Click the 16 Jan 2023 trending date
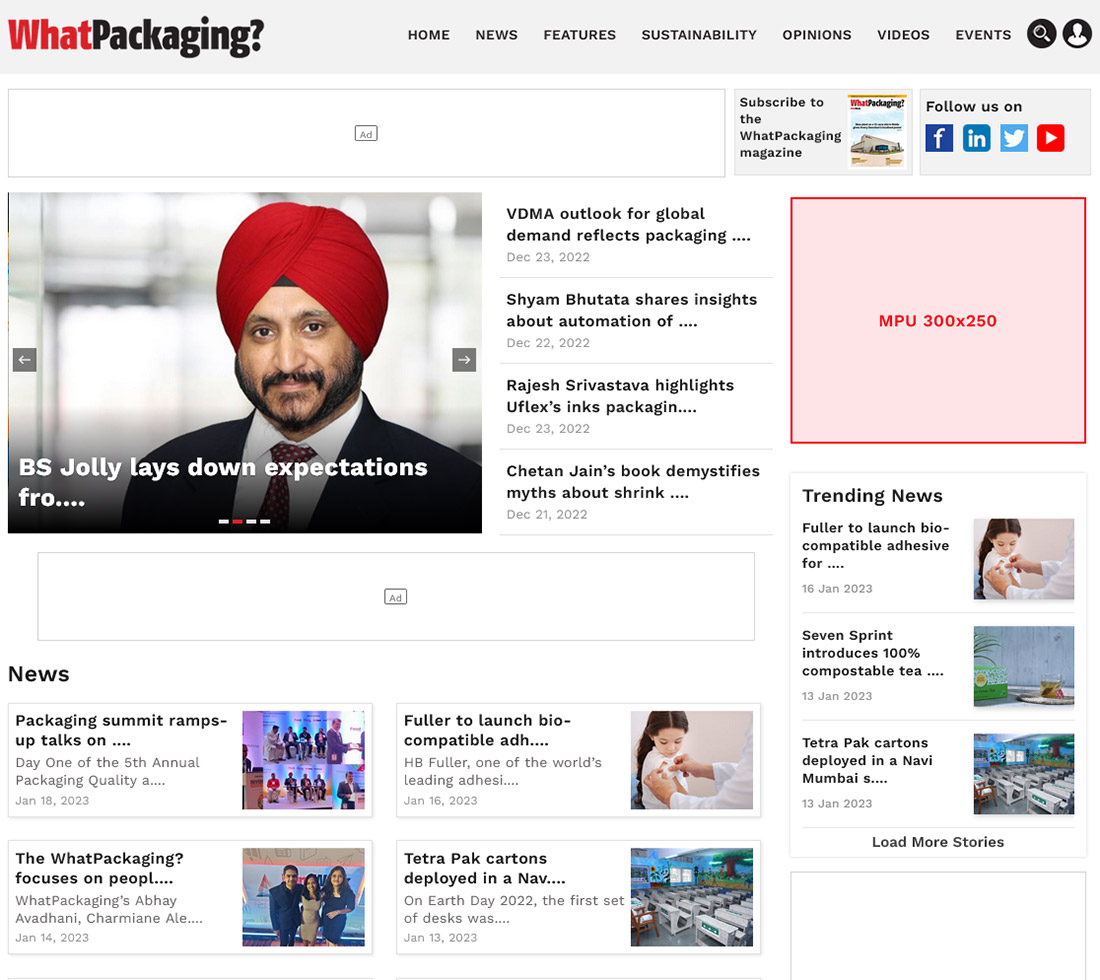Image resolution: width=1100 pixels, height=980 pixels. point(837,589)
